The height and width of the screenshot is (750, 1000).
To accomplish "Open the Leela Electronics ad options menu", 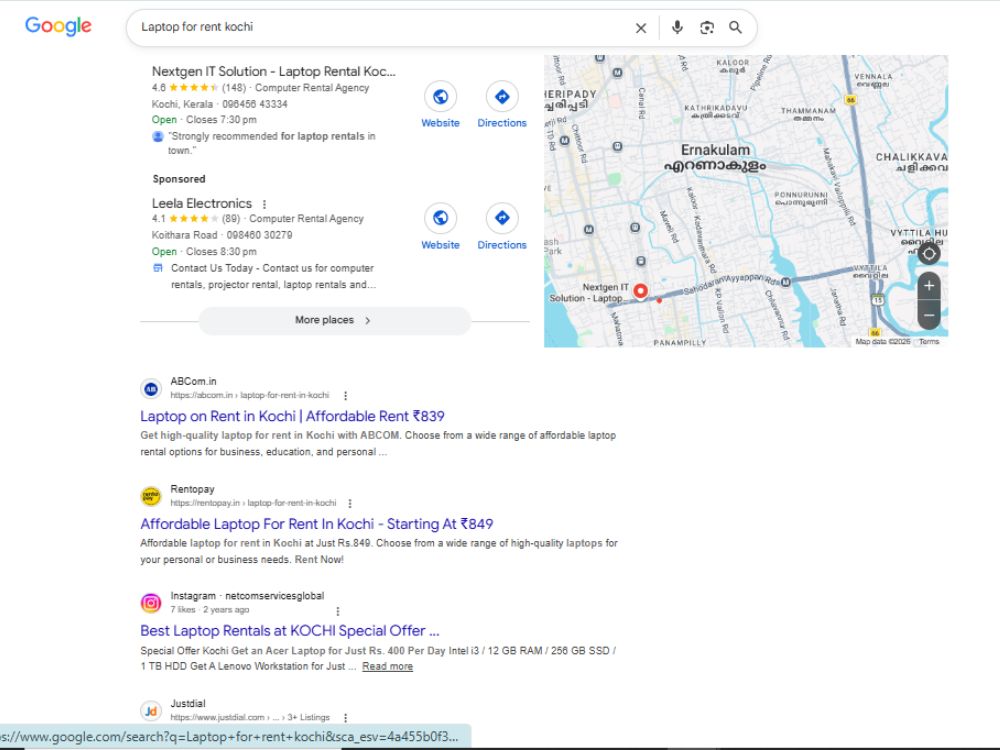I will point(264,204).
